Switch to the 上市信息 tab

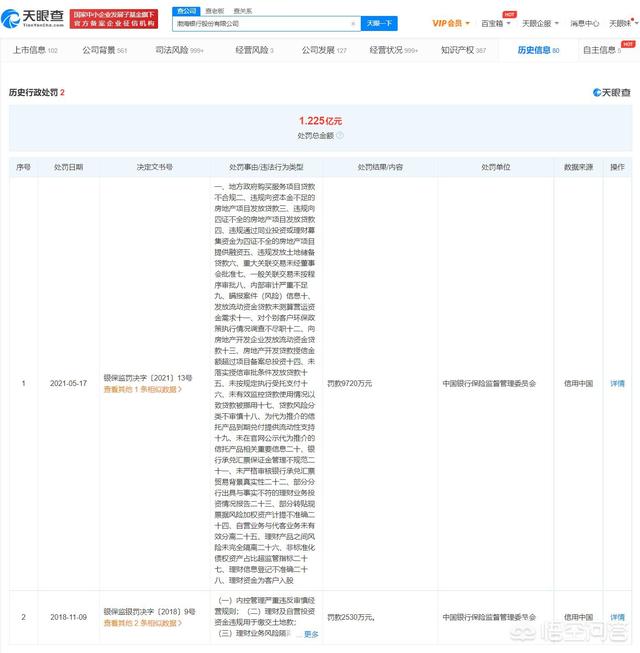(x=34, y=50)
